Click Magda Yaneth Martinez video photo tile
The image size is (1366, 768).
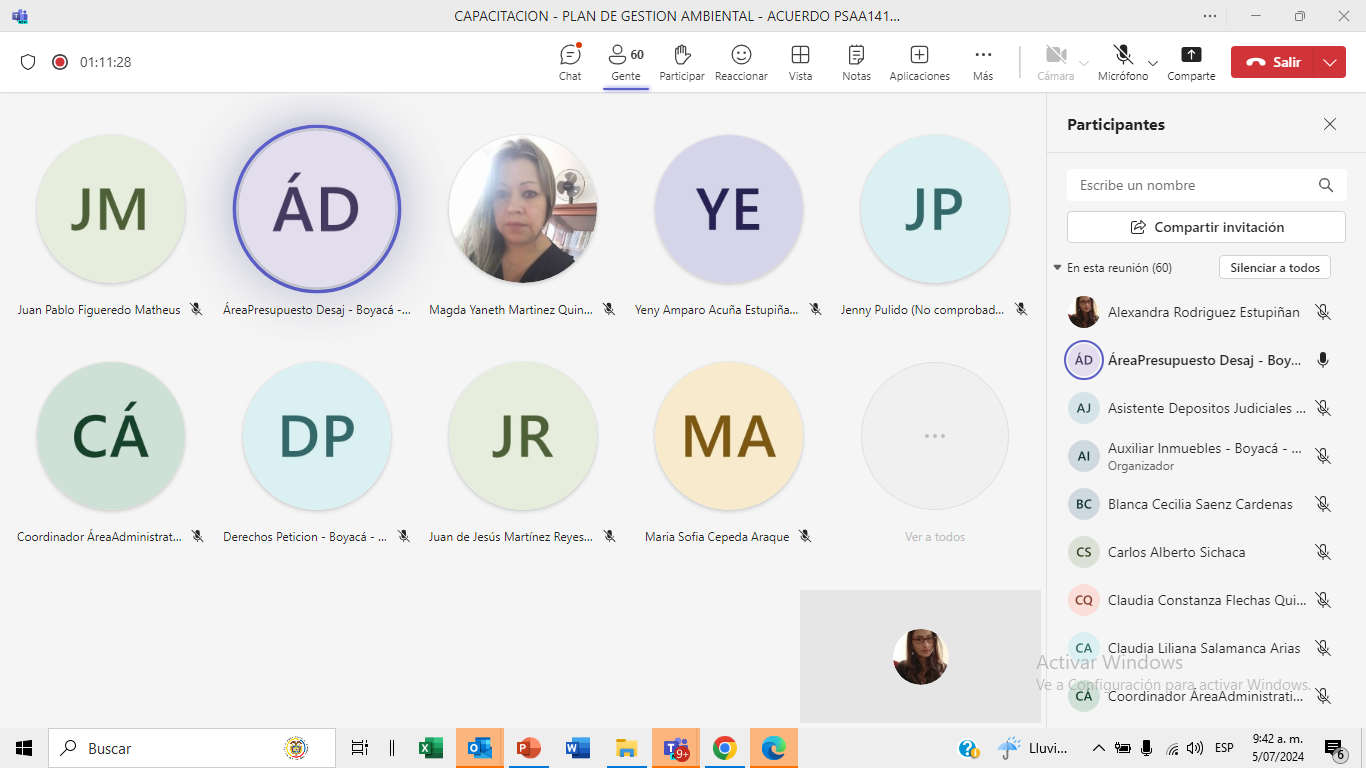click(523, 209)
